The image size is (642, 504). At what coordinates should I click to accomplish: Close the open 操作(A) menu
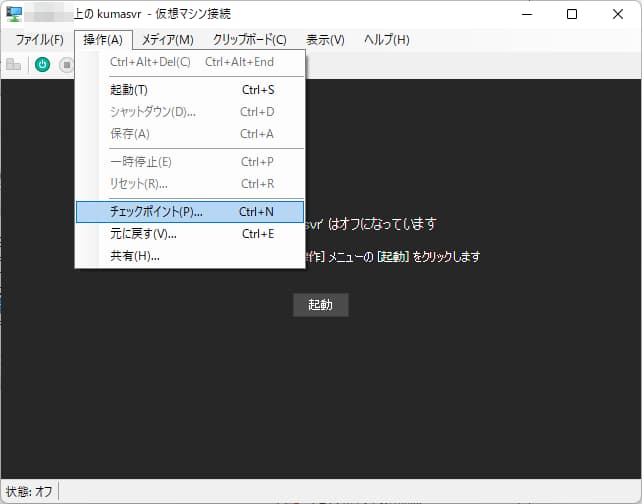(x=103, y=40)
